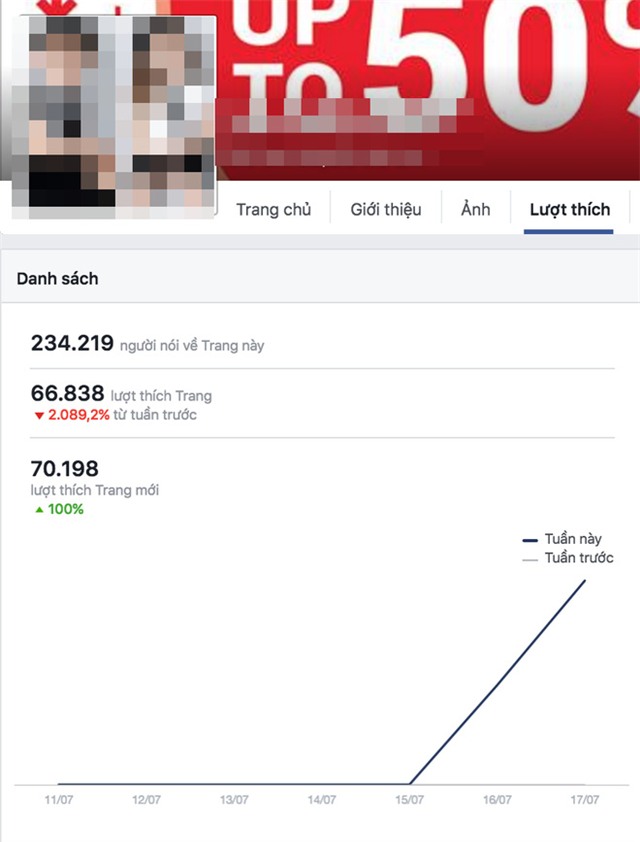Click the Tuần trước legend marker
The height and width of the screenshot is (842, 640).
point(530,560)
